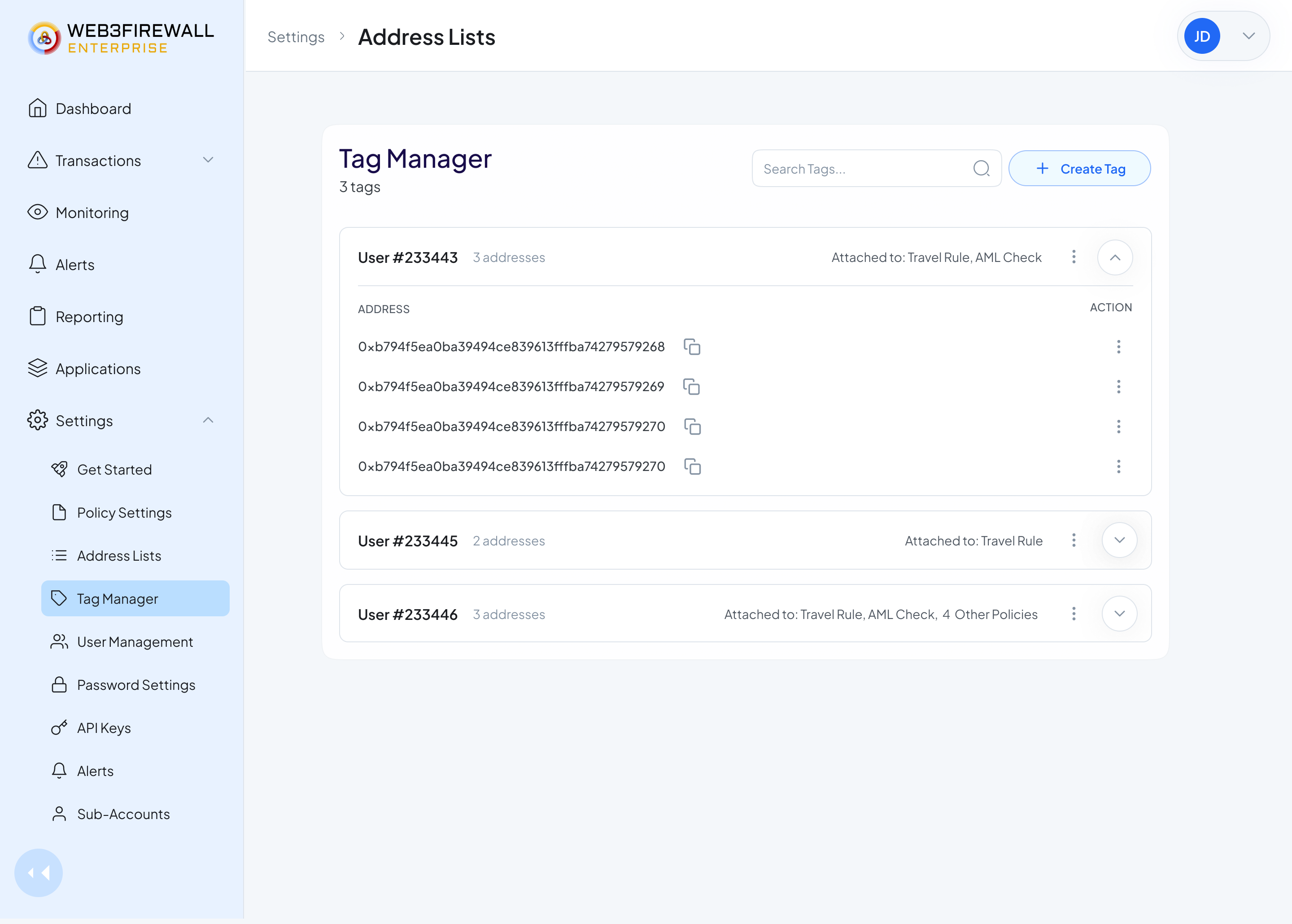Open options menu for User #233446

1074,614
